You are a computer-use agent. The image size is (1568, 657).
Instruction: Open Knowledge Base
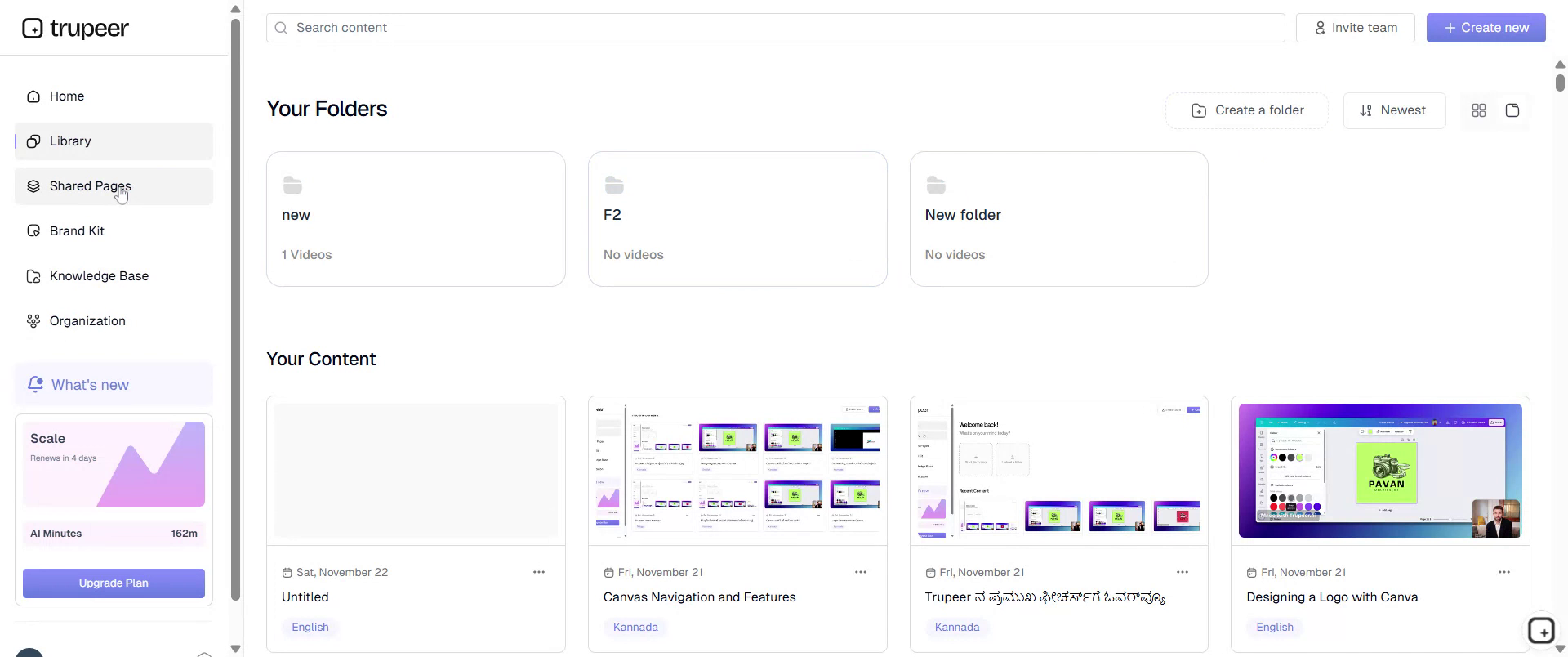click(x=114, y=276)
